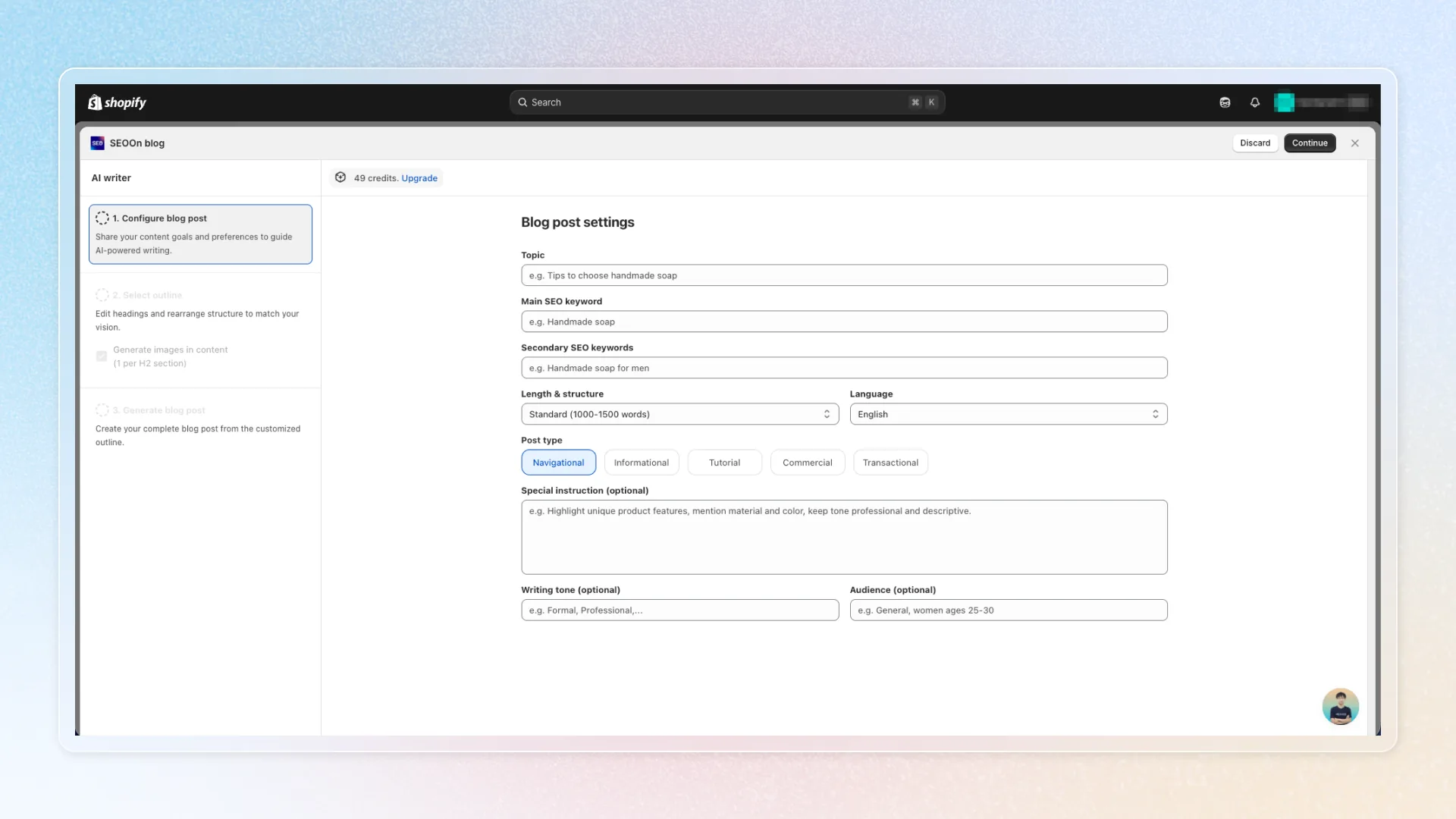Select Commercial post type

(x=808, y=463)
